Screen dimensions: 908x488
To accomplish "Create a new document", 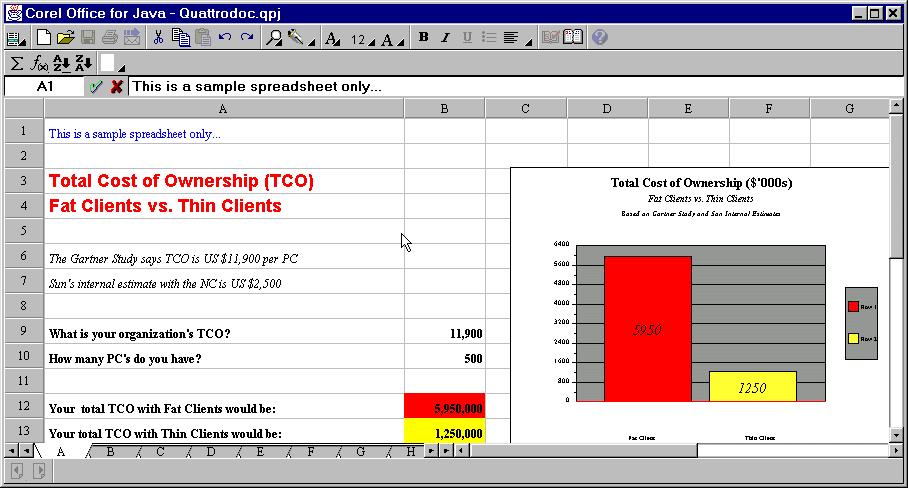I will pos(43,38).
